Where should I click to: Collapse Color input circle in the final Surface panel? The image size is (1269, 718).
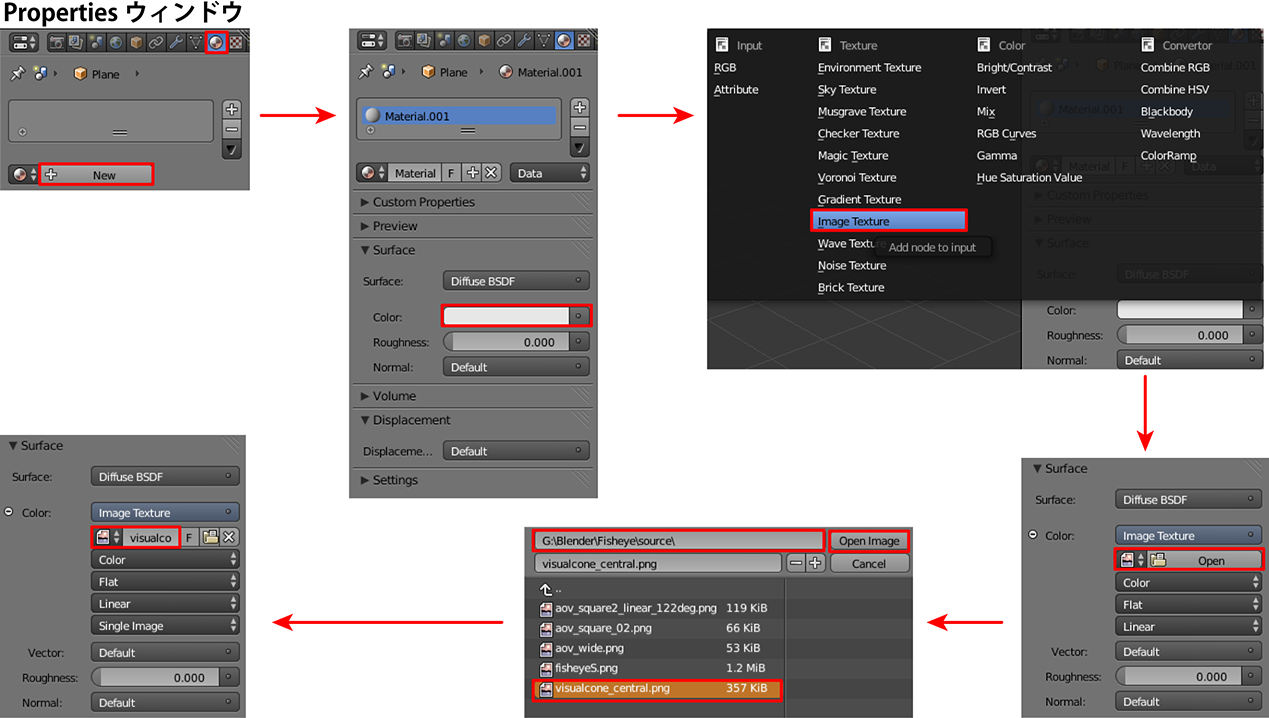(9, 512)
